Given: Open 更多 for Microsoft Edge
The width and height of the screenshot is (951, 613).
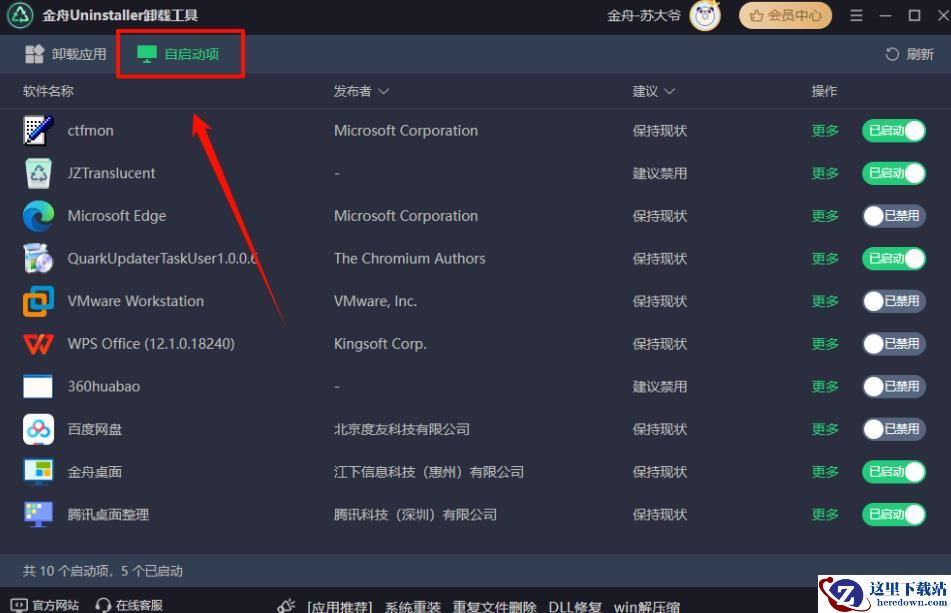Looking at the screenshot, I should point(825,216).
